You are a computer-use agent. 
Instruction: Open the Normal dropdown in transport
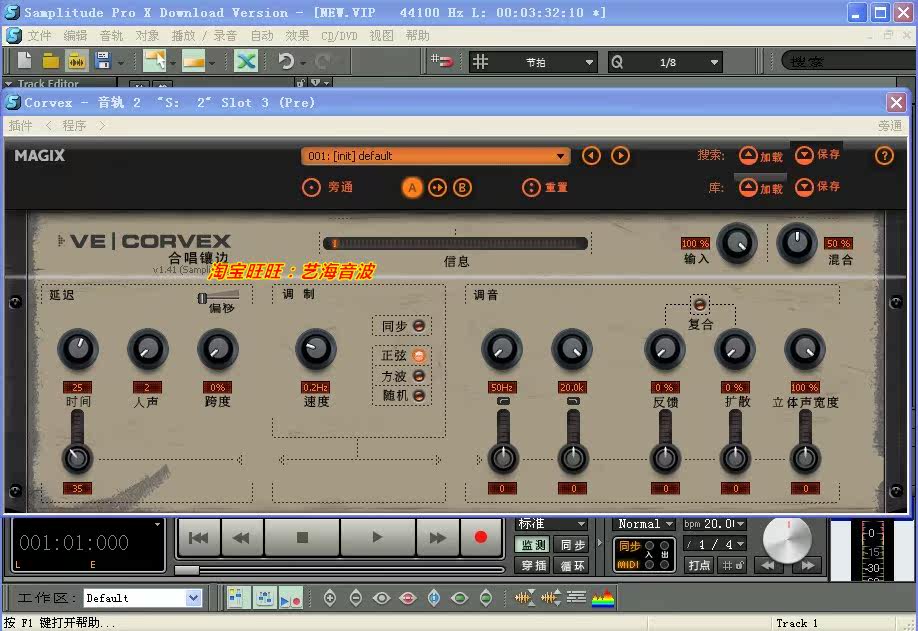click(644, 524)
